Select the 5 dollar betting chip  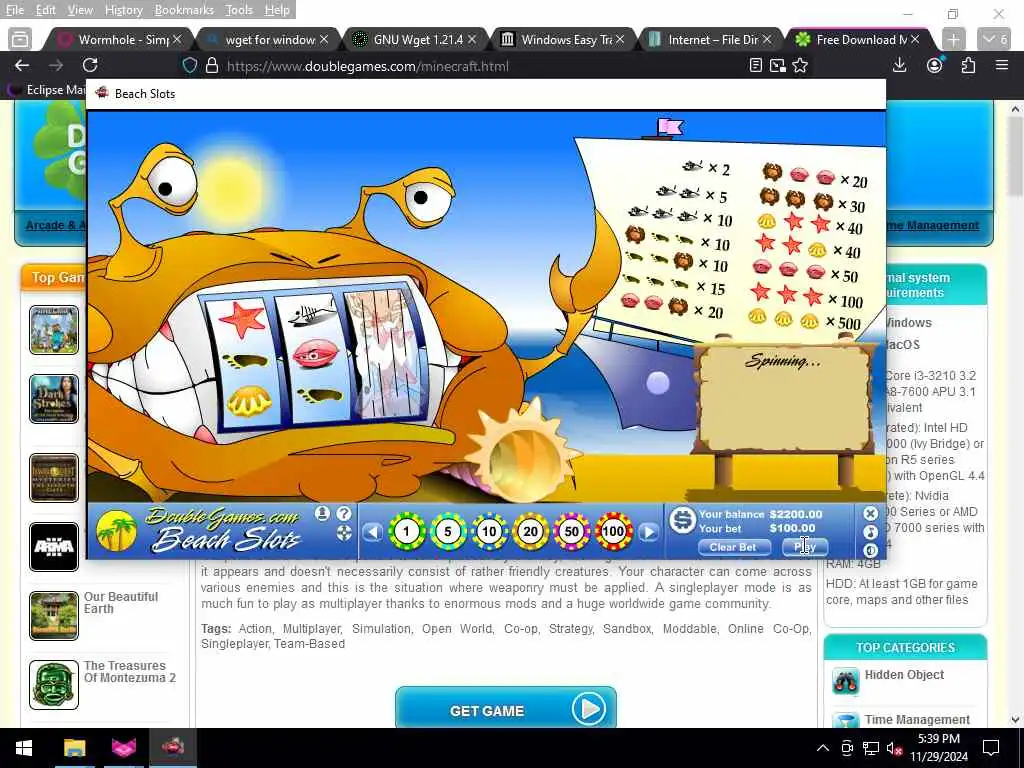coord(448,532)
